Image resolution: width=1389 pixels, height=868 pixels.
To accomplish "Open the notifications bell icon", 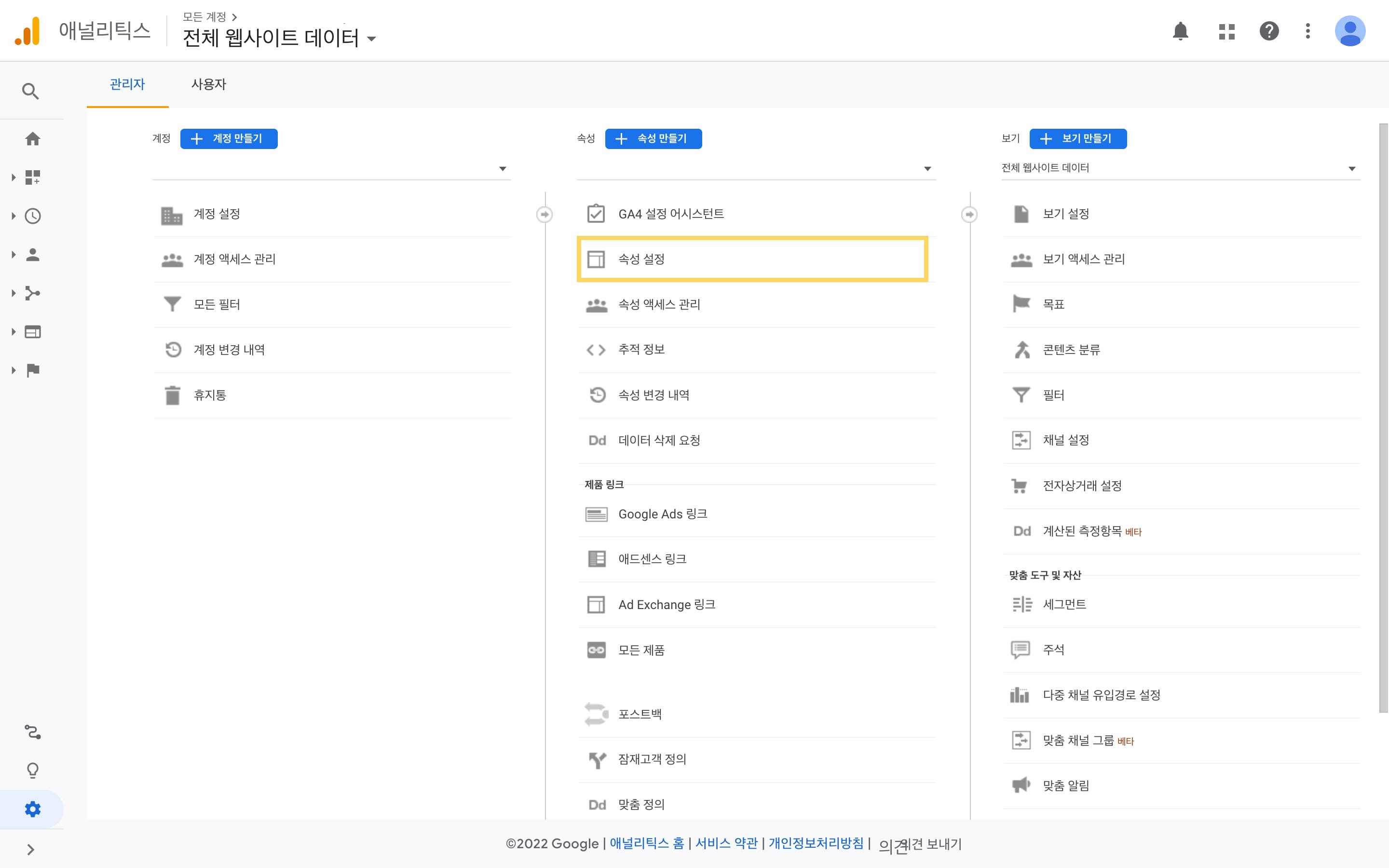I will pos(1180,31).
